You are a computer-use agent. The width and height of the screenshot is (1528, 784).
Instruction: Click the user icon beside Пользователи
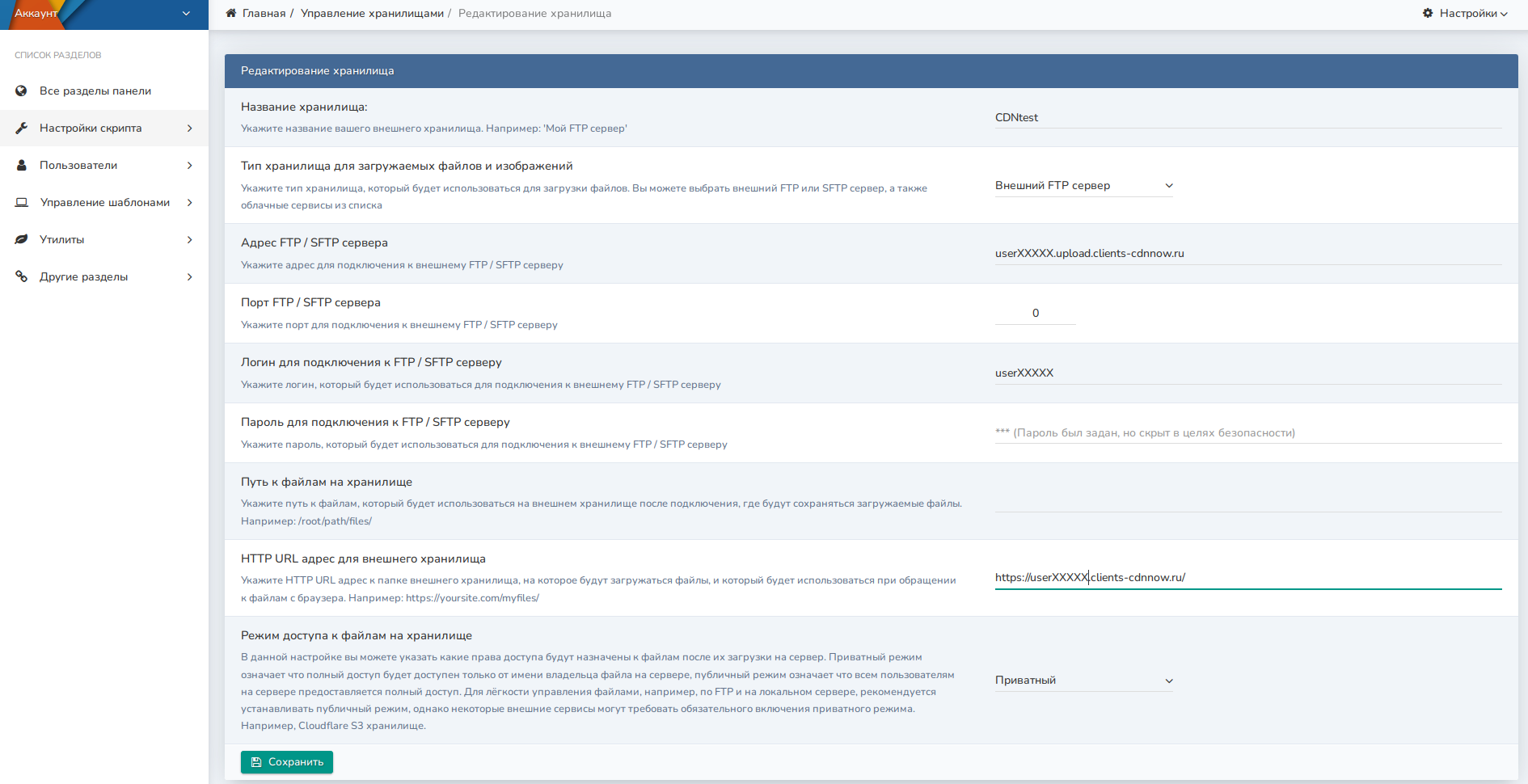20,165
